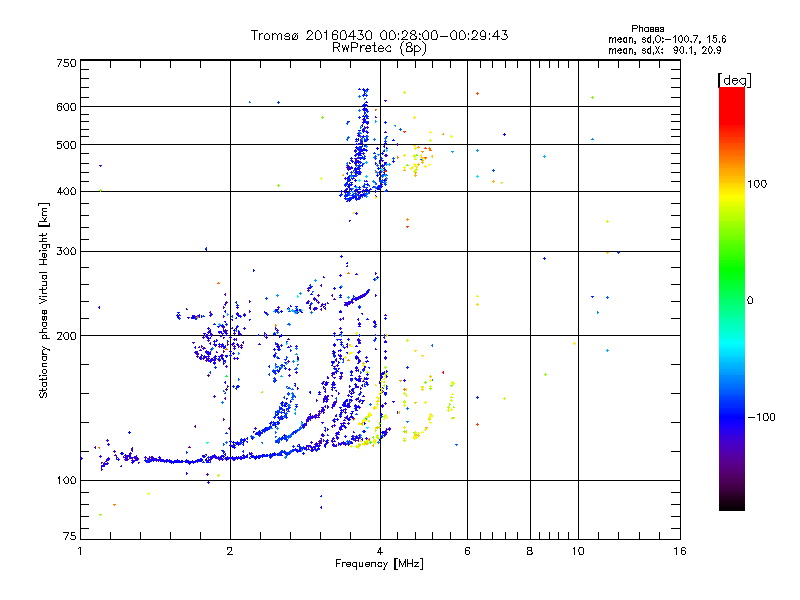
Task: Click the x-axis tick label '2'
Action: 230,551
